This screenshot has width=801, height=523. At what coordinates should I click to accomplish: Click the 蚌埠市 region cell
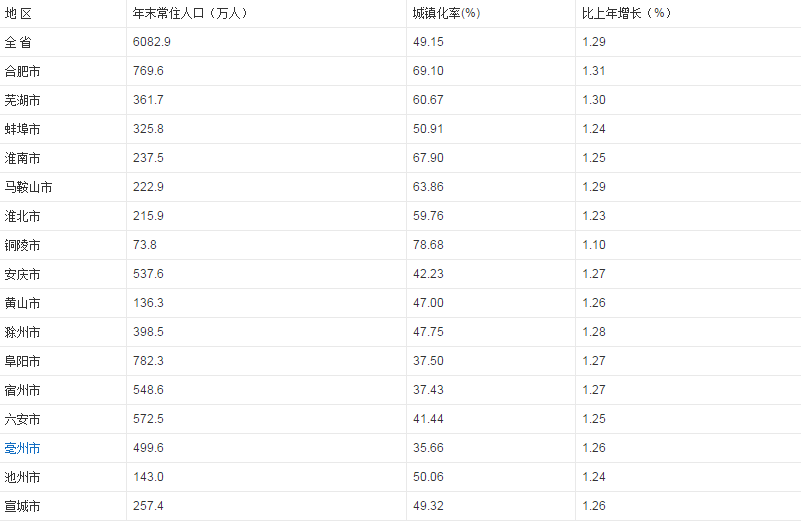22,129
